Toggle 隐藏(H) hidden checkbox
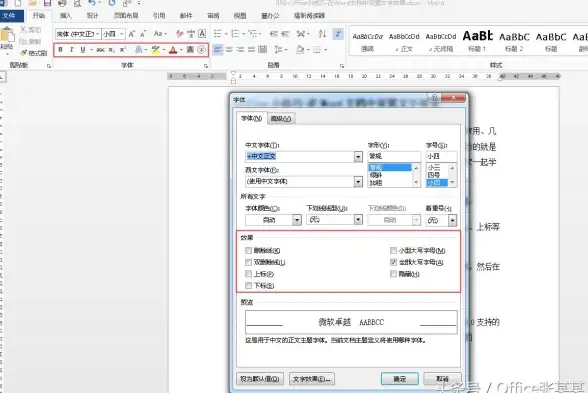 (x=393, y=274)
